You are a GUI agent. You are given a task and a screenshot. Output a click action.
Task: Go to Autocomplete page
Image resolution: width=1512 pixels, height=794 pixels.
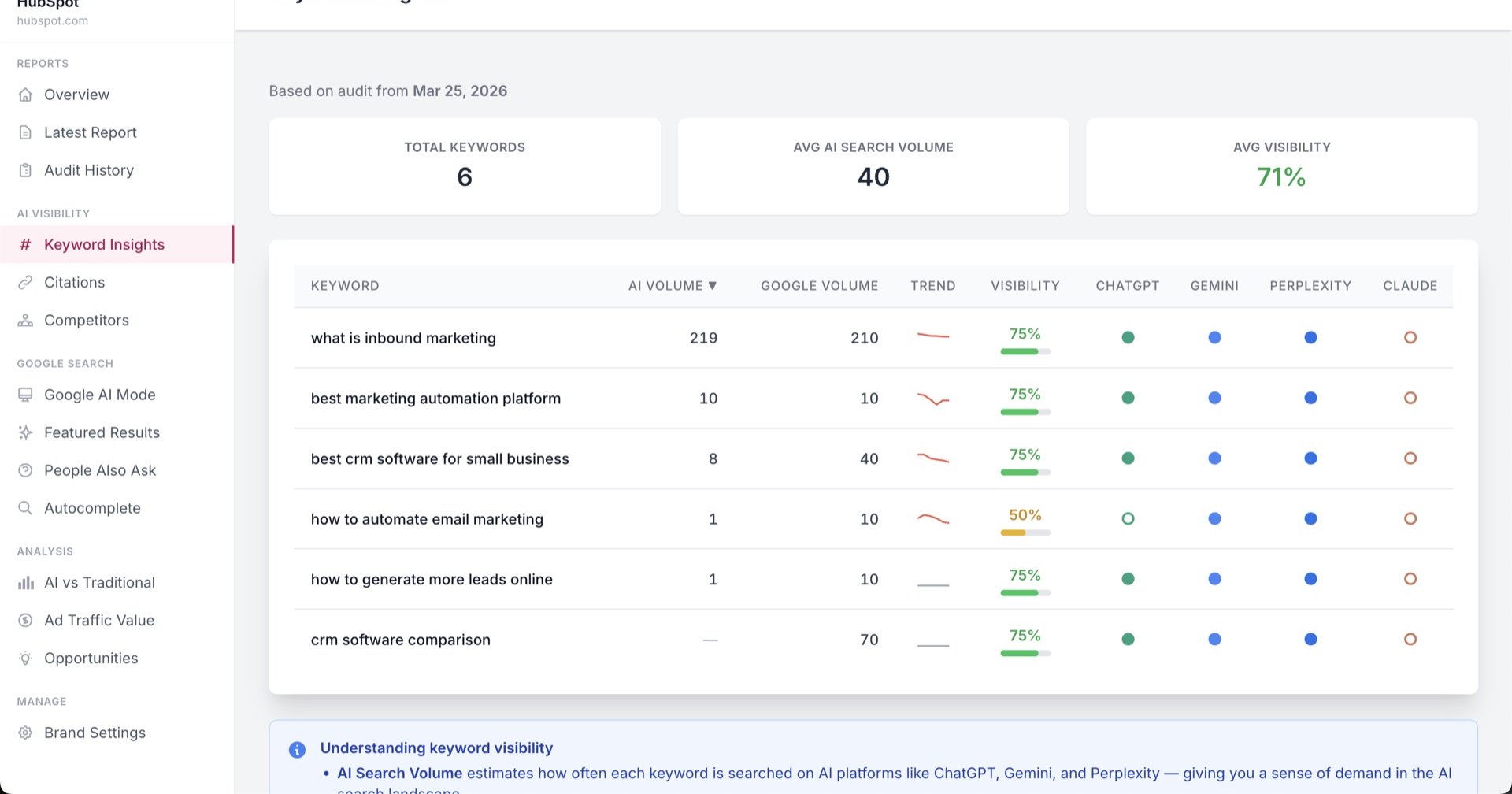point(117,508)
